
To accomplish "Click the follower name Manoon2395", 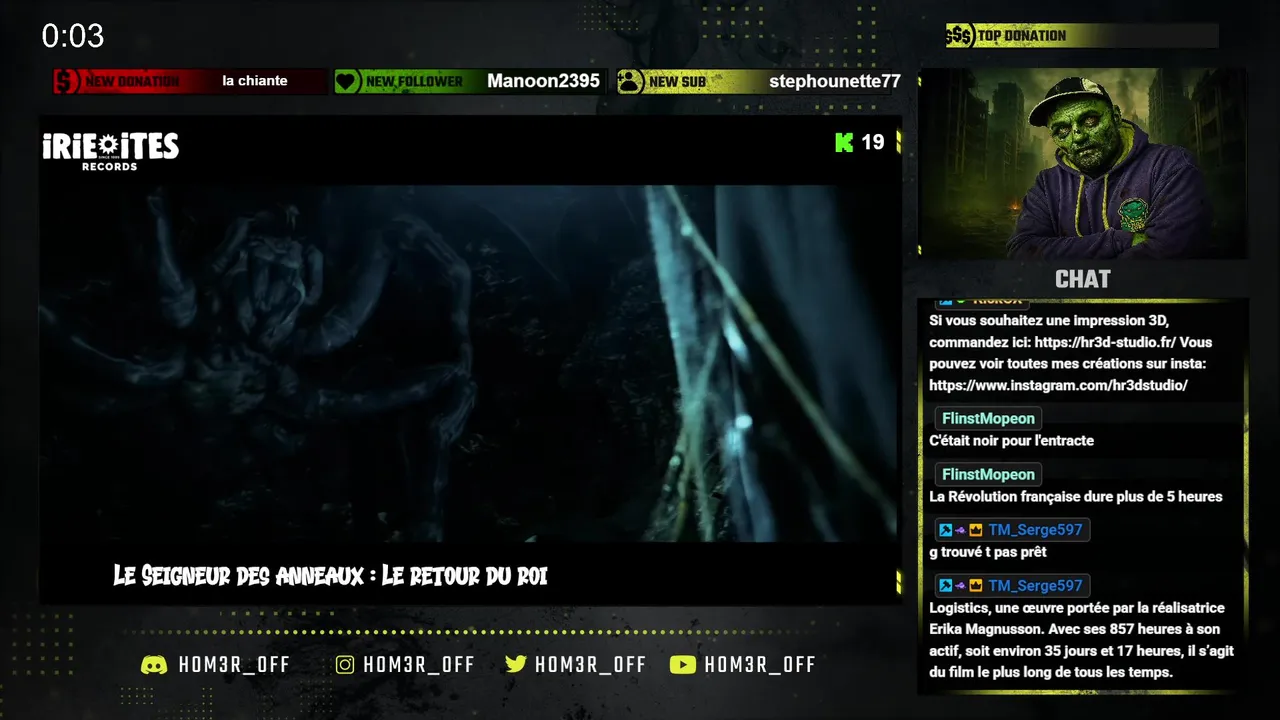I will point(543,81).
